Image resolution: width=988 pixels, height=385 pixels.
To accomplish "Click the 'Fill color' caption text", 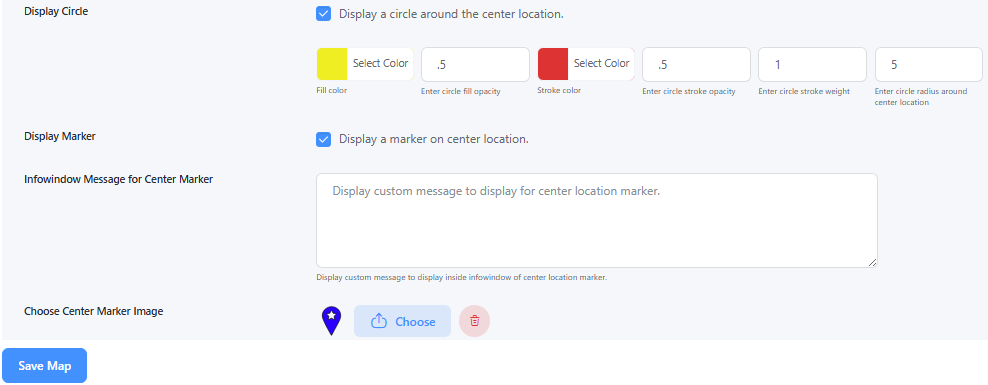I will (331, 90).
